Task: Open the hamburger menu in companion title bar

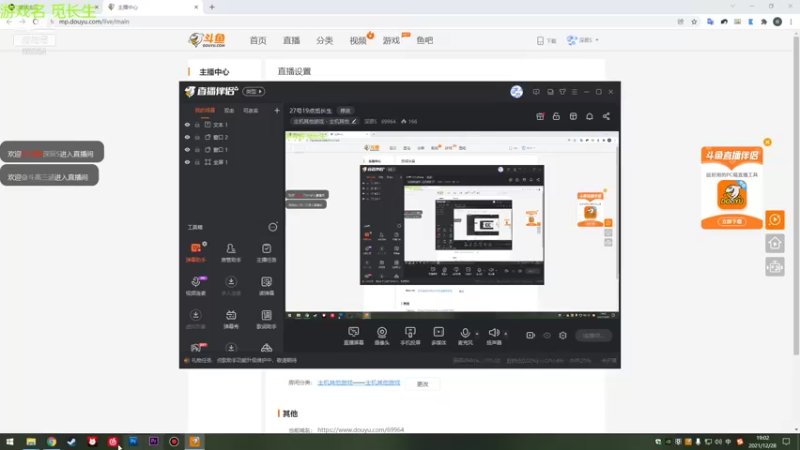Action: click(574, 92)
